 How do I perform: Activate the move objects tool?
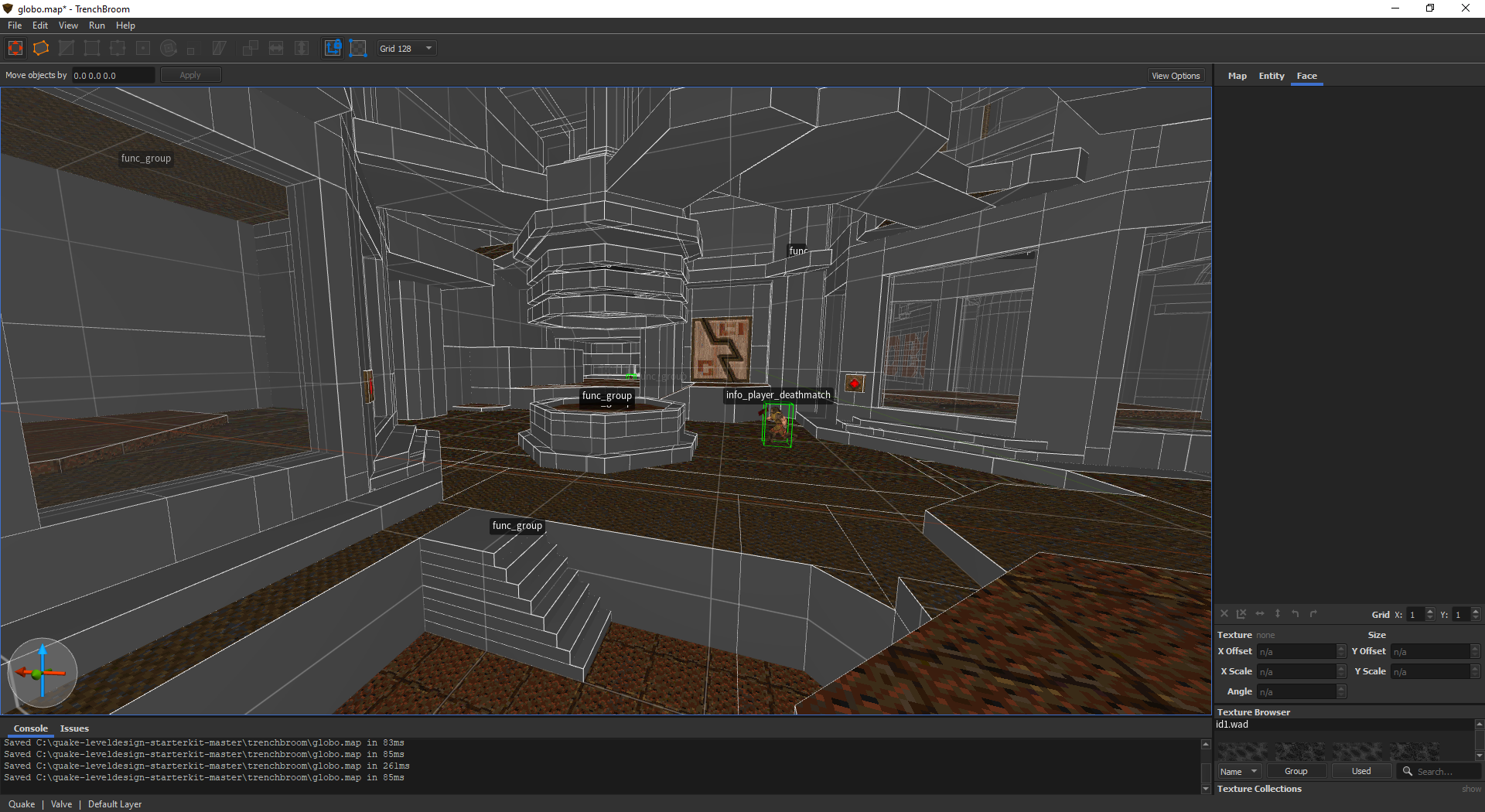(15, 48)
